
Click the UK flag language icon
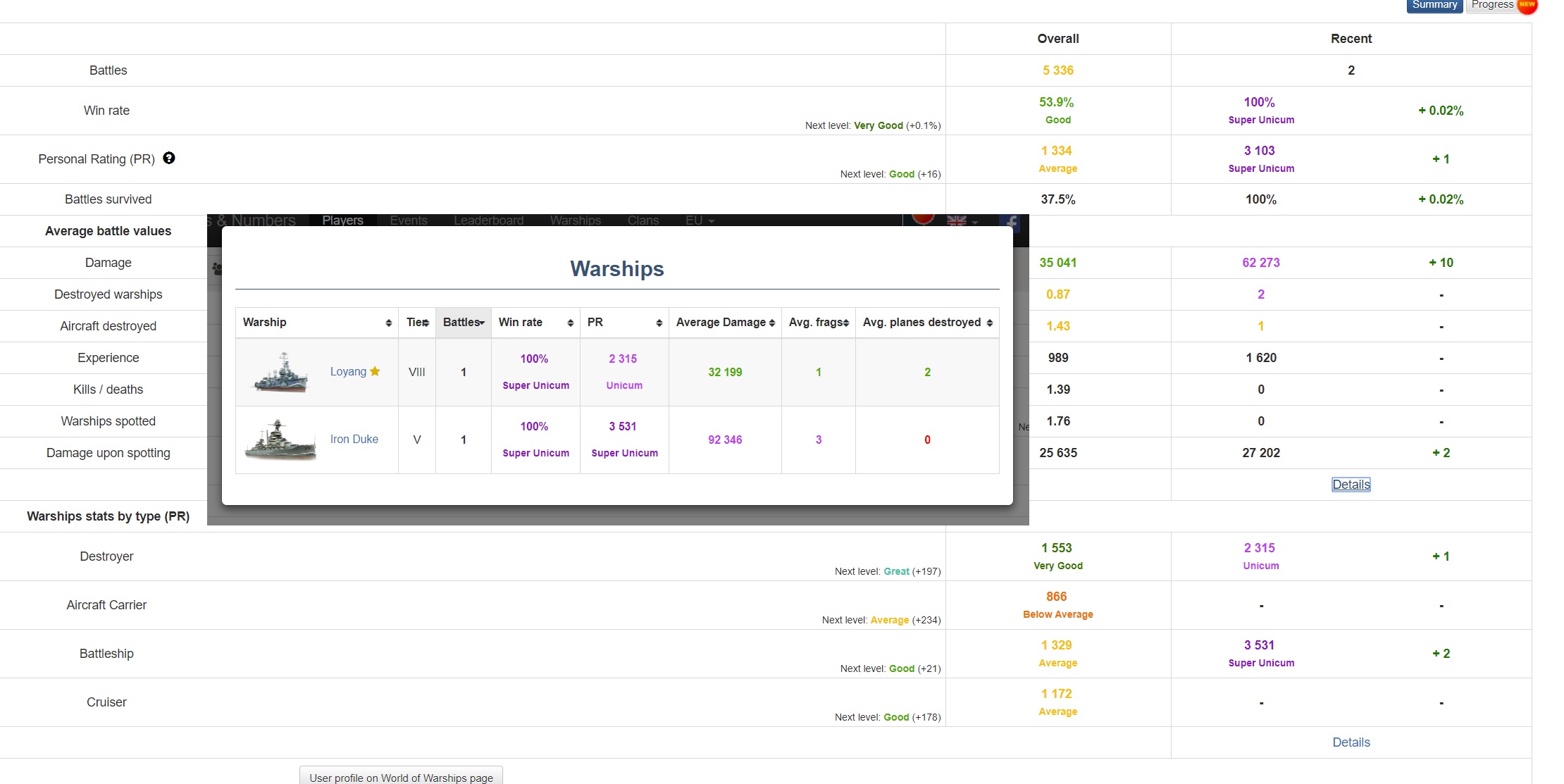tap(956, 221)
